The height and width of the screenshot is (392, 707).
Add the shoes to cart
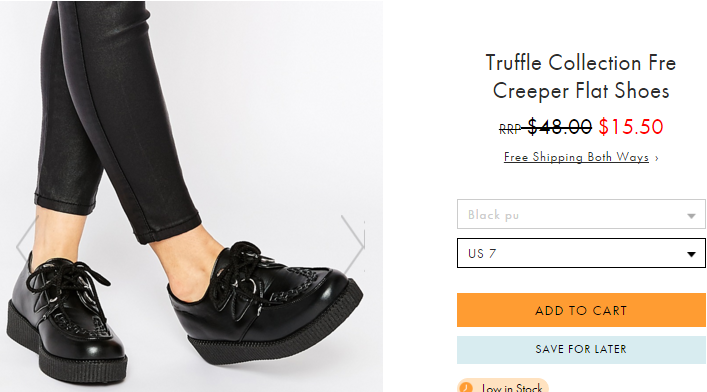point(581,310)
